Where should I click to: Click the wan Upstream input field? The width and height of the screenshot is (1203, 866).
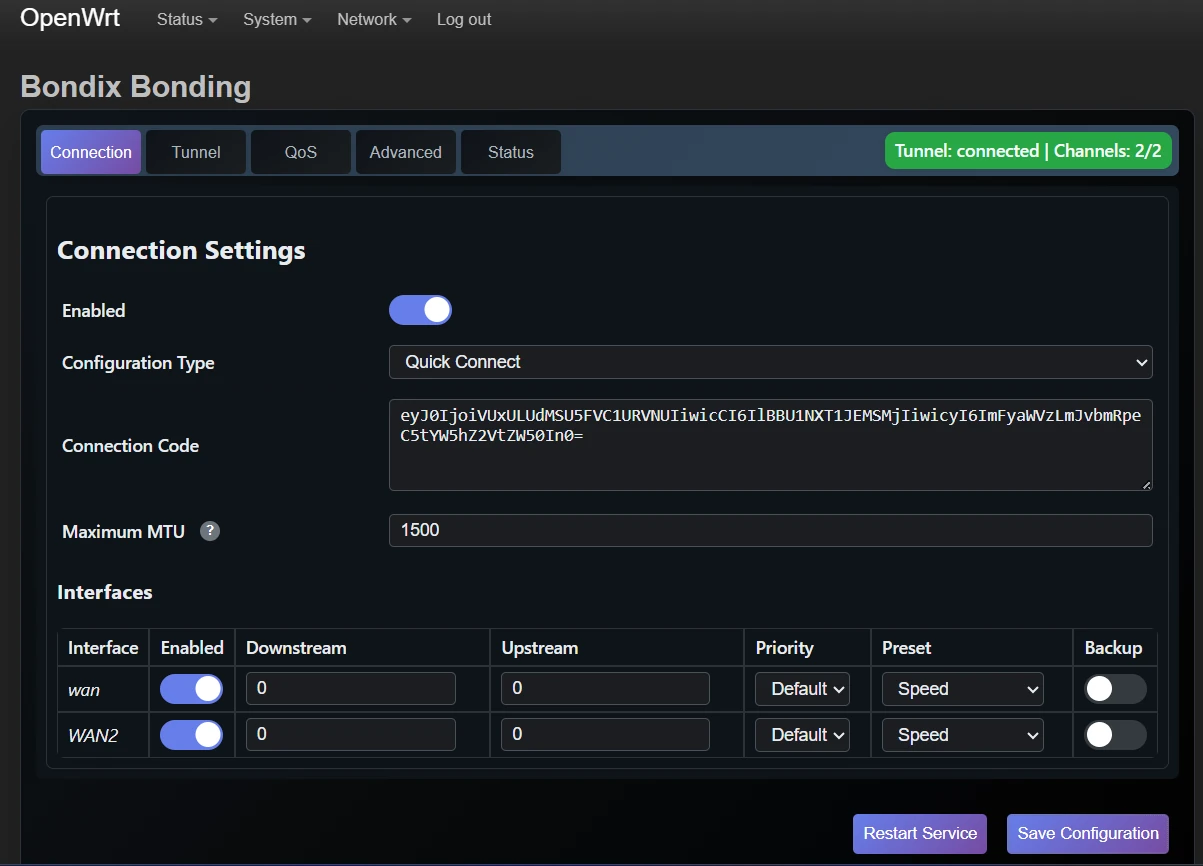point(605,689)
